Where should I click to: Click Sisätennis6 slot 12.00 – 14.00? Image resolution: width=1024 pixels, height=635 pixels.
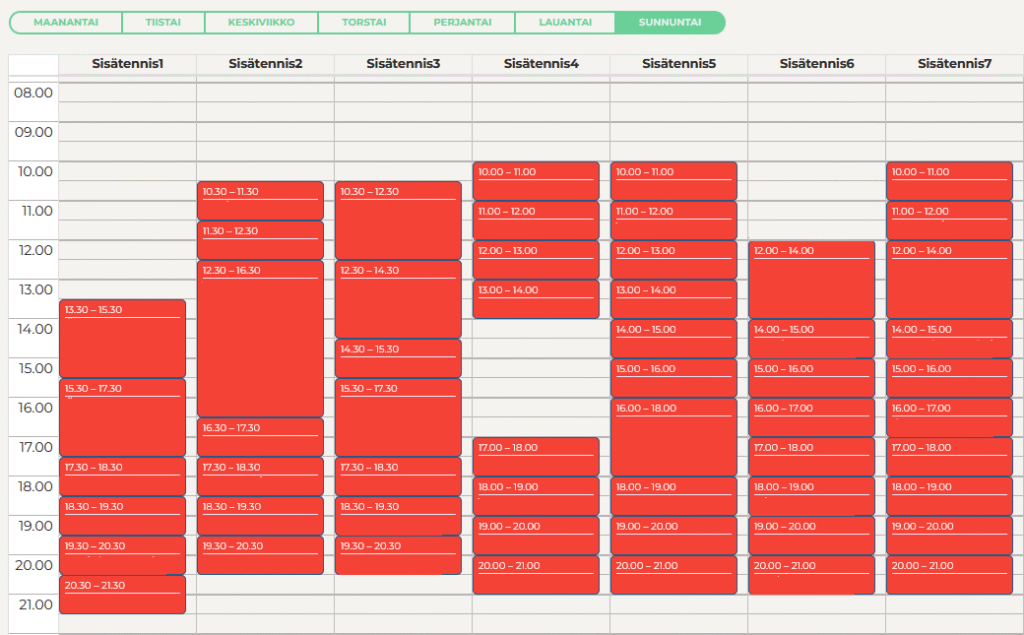point(811,279)
